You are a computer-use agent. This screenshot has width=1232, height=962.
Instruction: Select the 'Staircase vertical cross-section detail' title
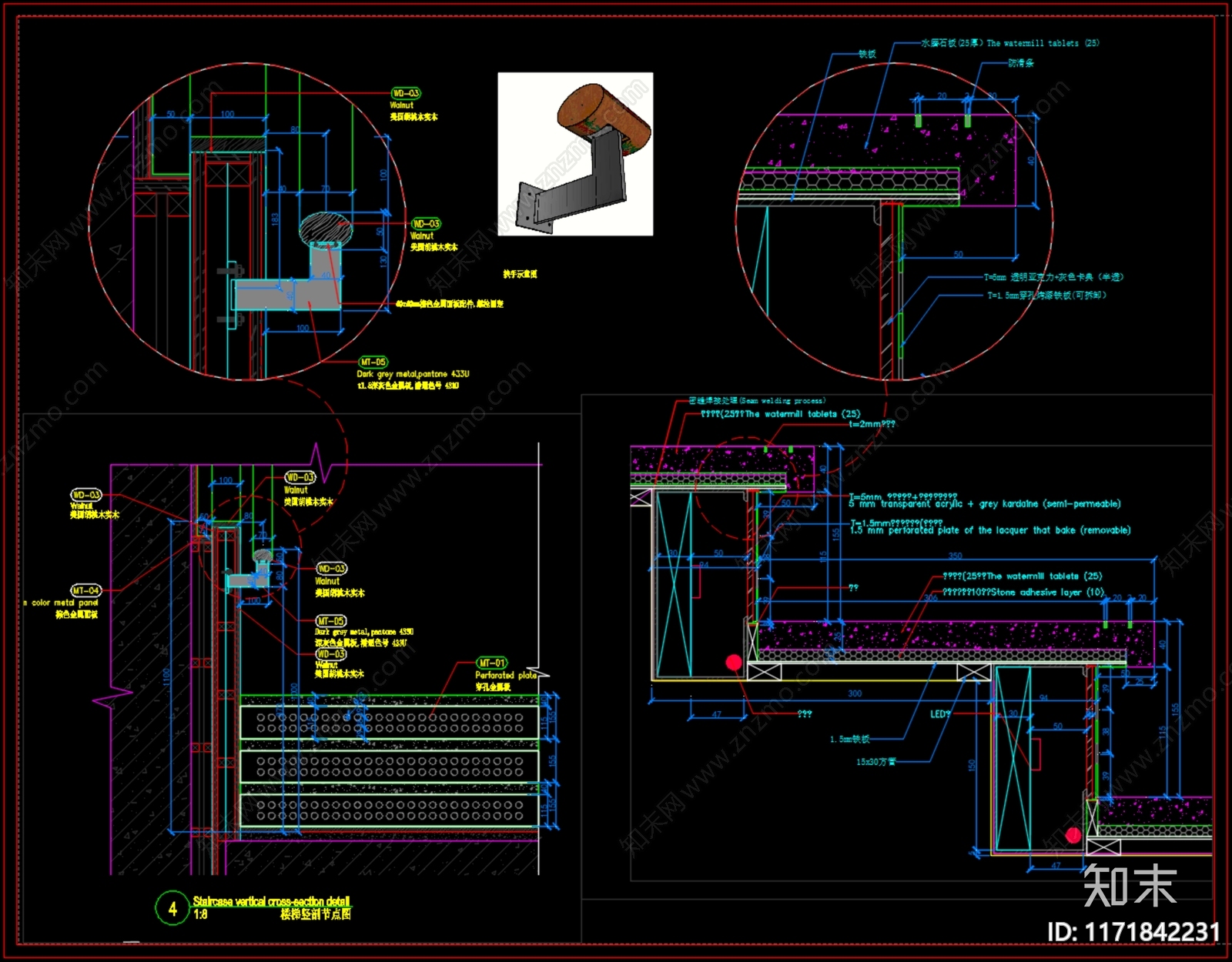271,901
